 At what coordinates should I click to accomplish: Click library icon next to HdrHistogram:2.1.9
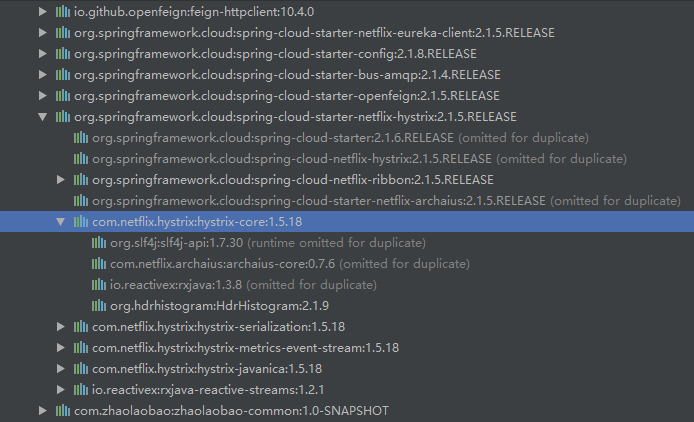coord(99,306)
